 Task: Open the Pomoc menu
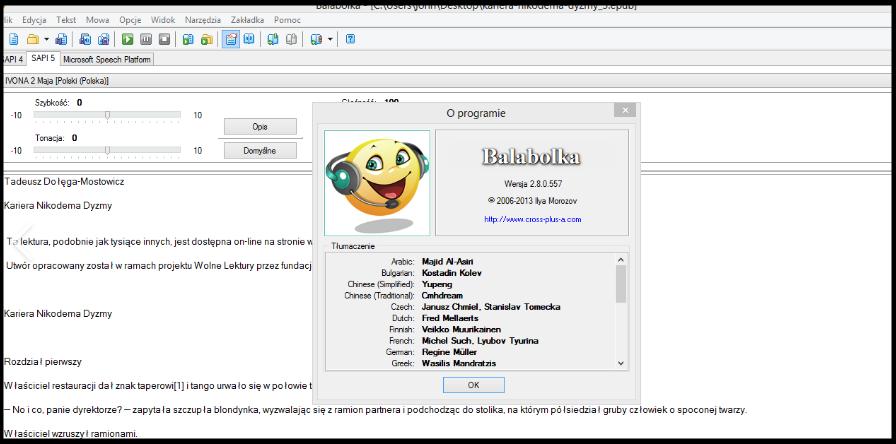287,20
